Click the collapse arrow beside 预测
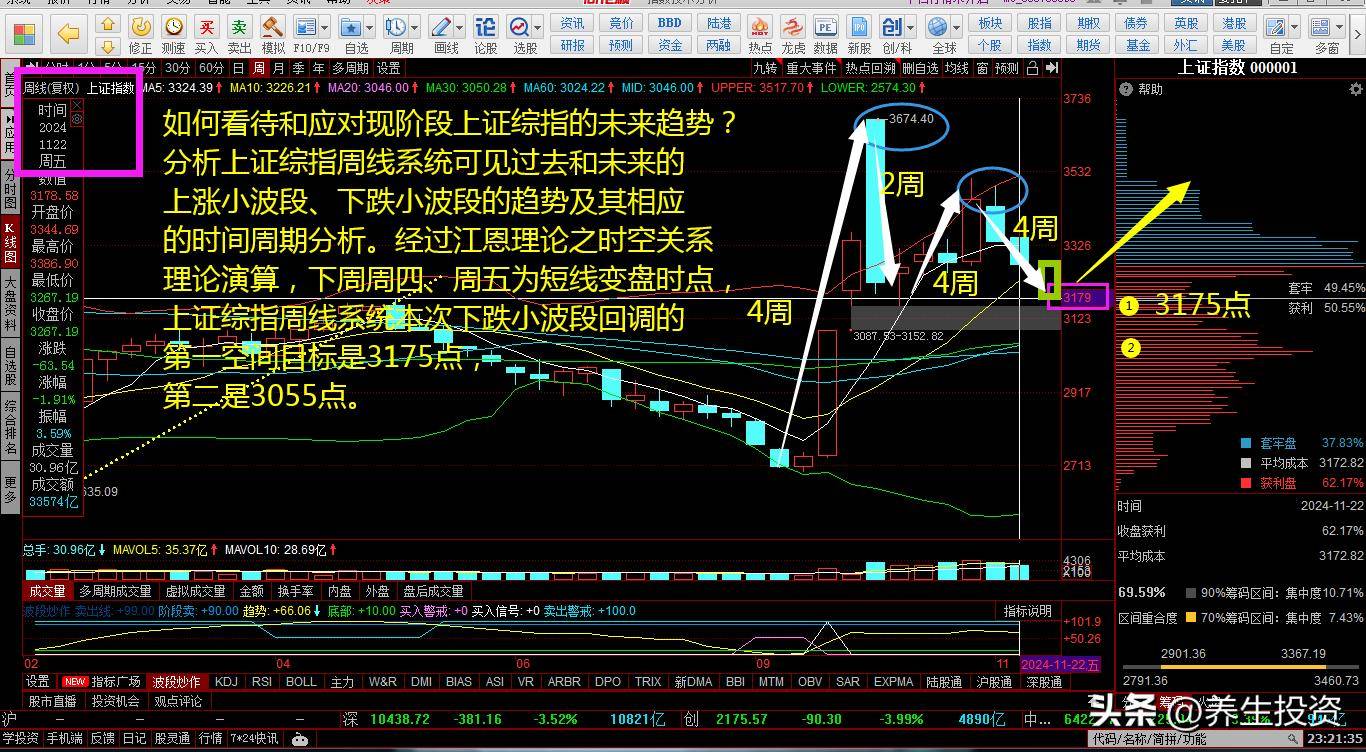Image resolution: width=1366 pixels, height=752 pixels. (1051, 68)
